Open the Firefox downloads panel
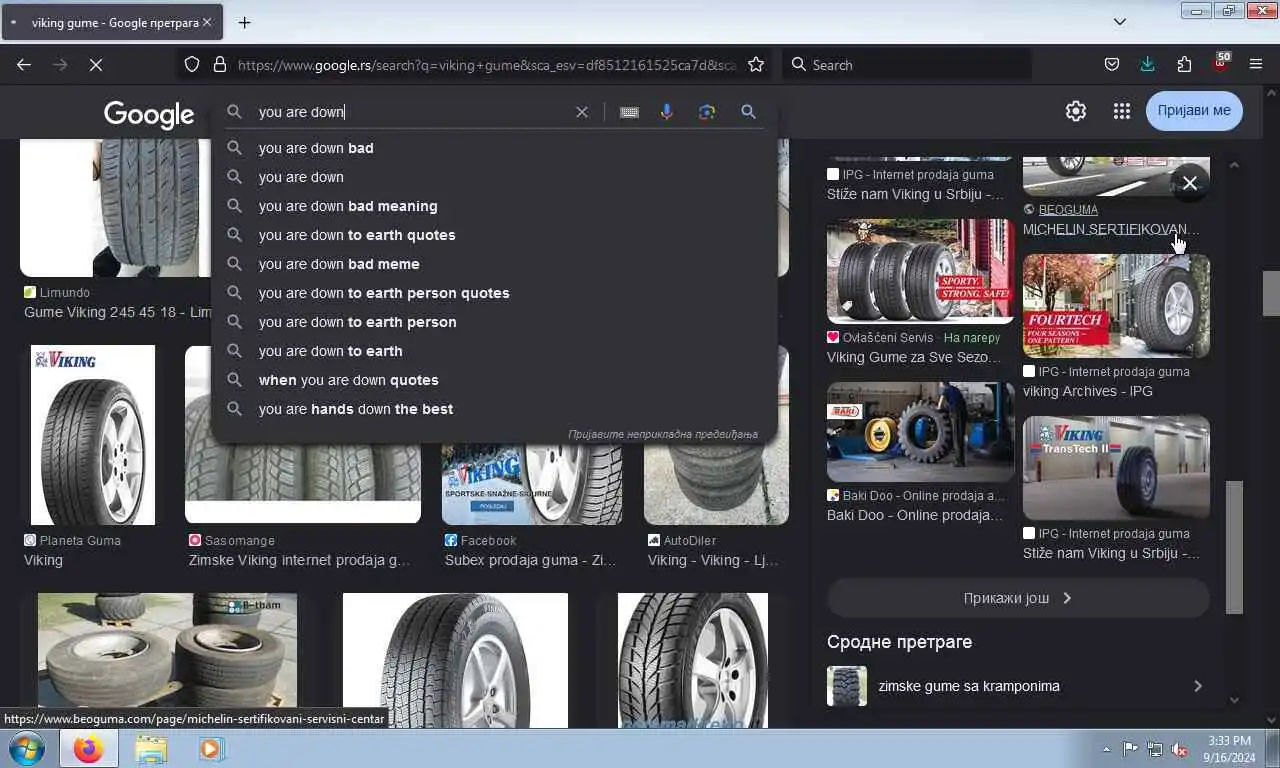Image resolution: width=1280 pixels, height=768 pixels. 1147,65
